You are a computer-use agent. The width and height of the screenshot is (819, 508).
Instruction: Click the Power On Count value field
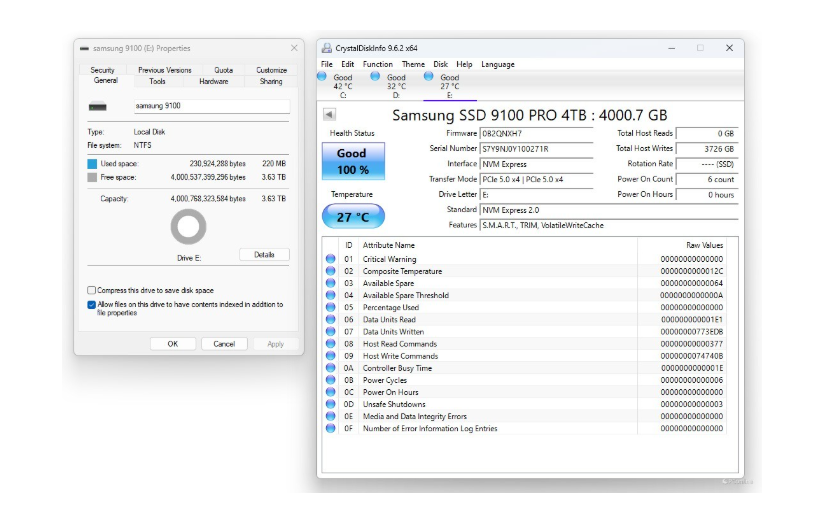(707, 179)
